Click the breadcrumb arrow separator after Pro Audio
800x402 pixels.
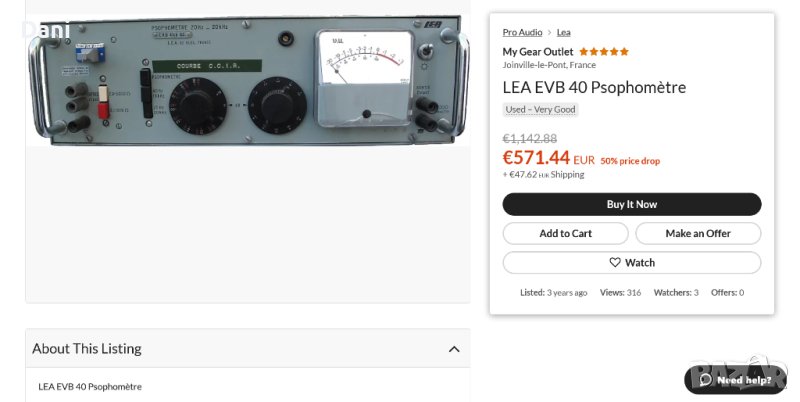(549, 33)
